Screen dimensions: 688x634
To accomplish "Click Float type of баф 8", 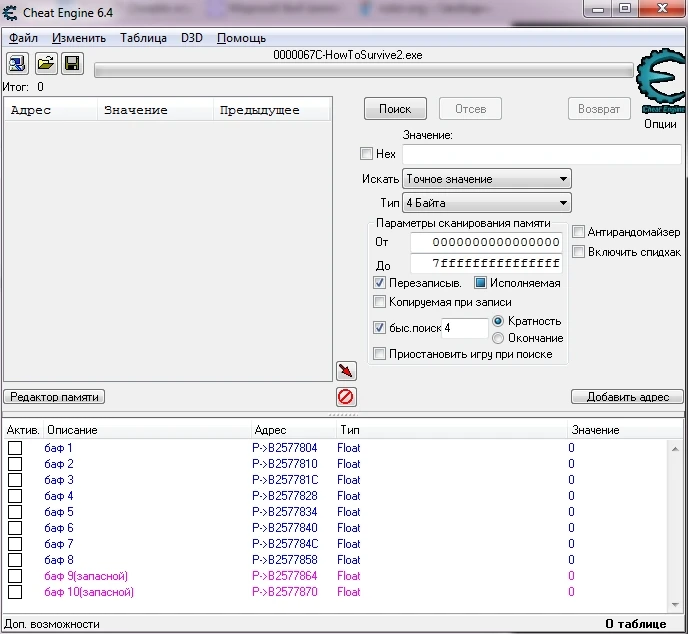I will click(x=349, y=560).
